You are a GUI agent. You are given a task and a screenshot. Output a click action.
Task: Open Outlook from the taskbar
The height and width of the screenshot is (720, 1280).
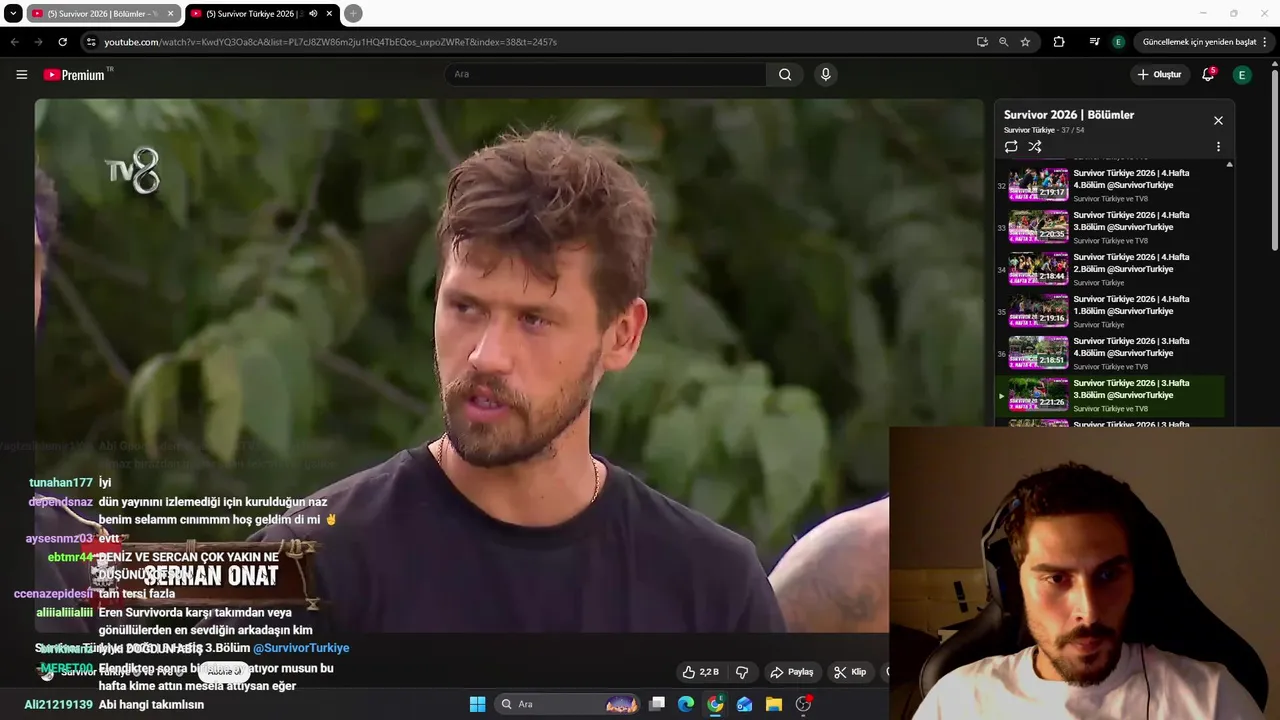point(744,704)
